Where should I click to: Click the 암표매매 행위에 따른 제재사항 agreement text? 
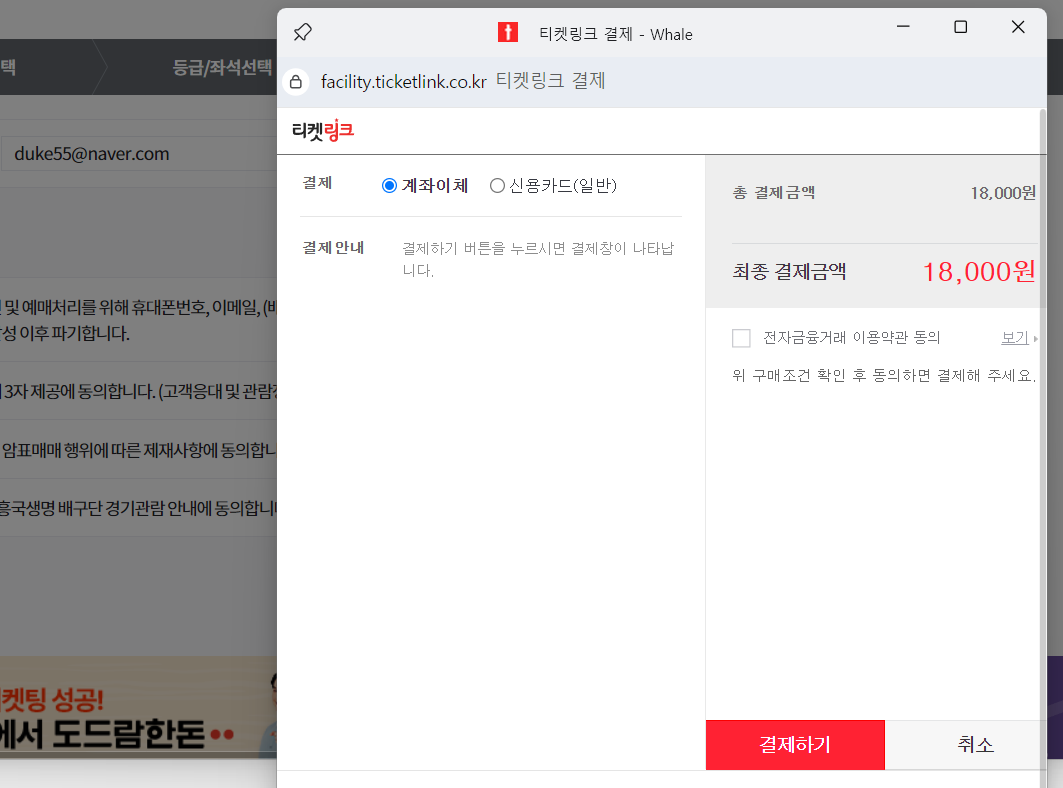coord(138,450)
